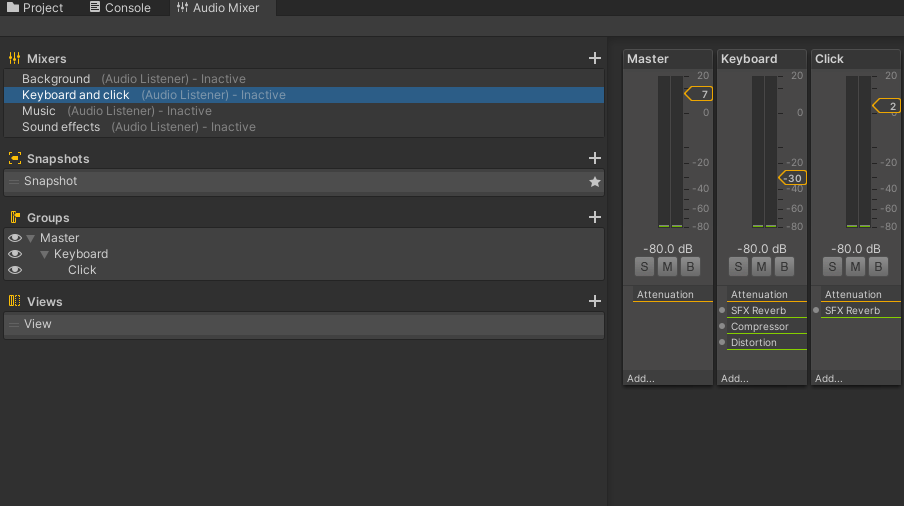The image size is (904, 506).
Task: Select the View entry
Action: pos(304,324)
